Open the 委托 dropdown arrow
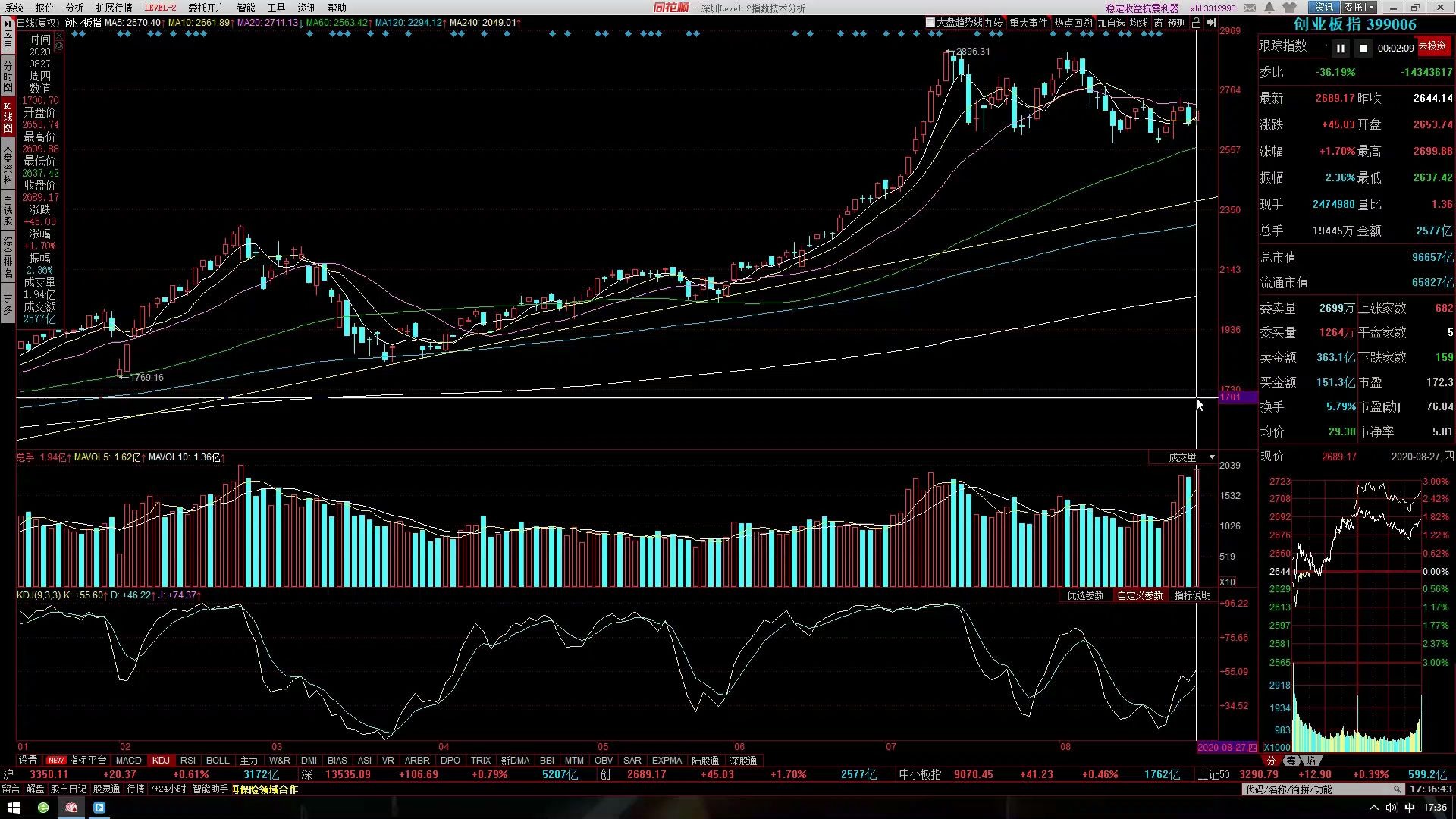Screen dimensions: 1456x819 point(1371,8)
